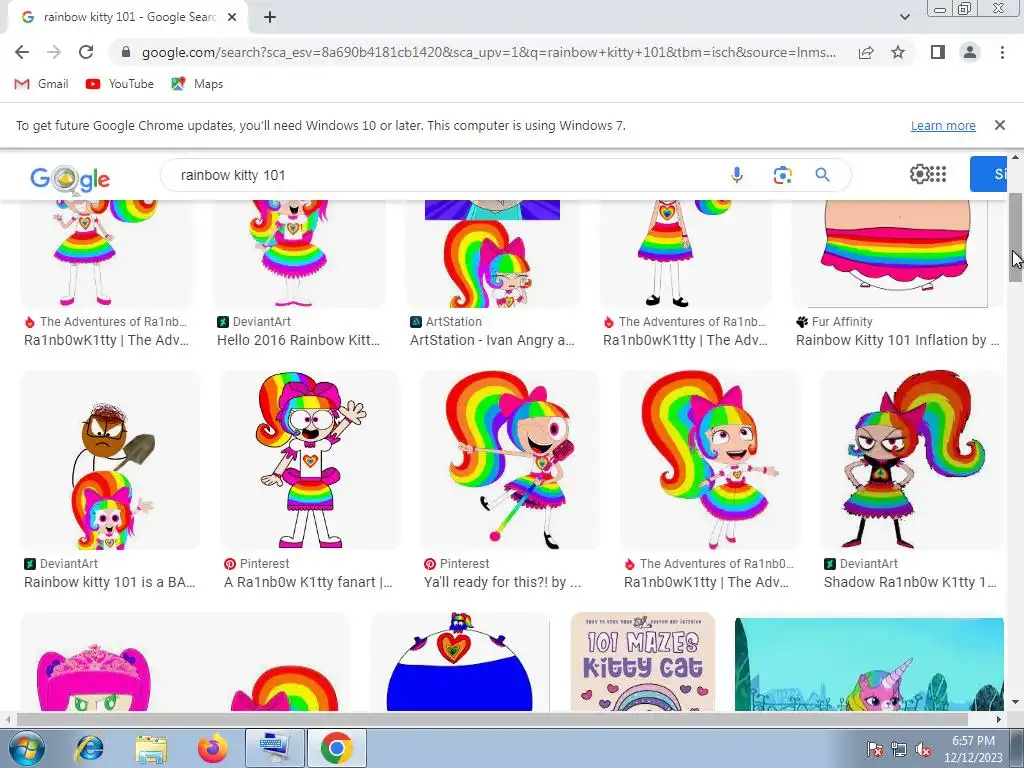Click Rainbow Kitty 101 Inflation title

pos(897,340)
